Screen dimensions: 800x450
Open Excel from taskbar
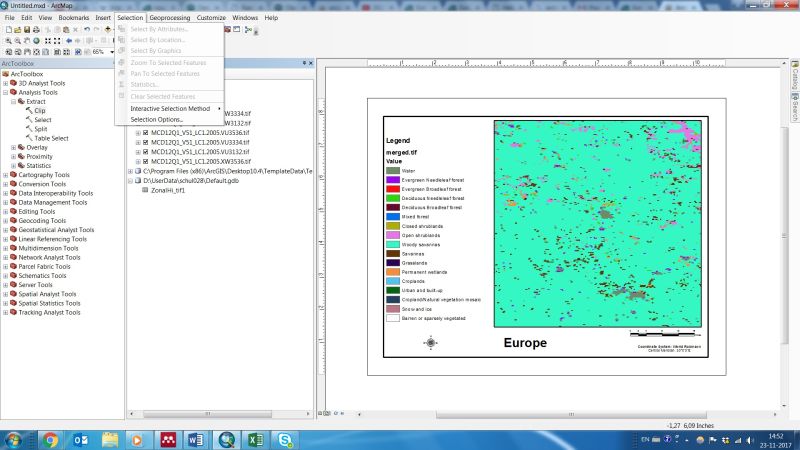click(256, 440)
